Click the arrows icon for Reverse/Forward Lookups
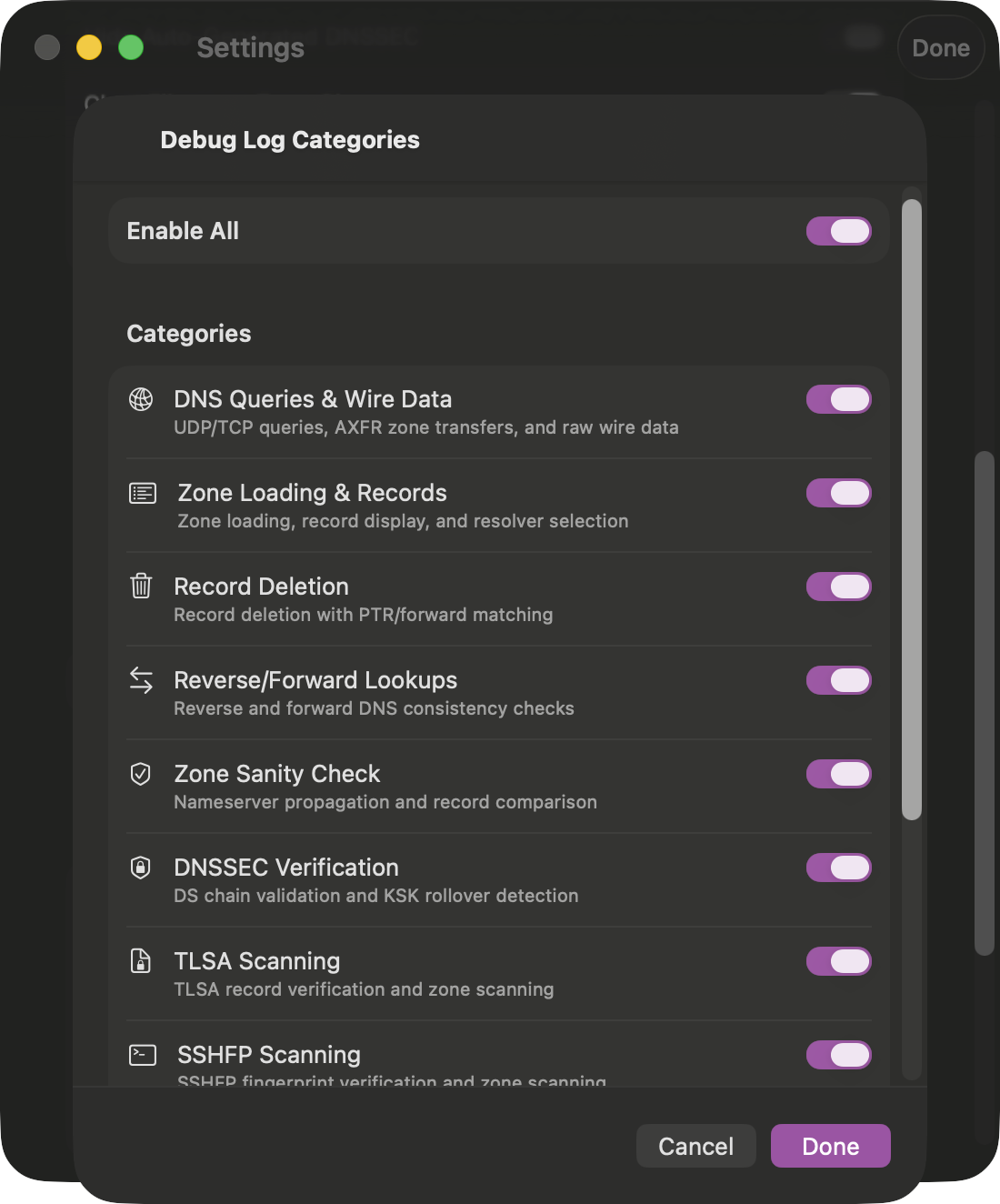 pos(141,680)
